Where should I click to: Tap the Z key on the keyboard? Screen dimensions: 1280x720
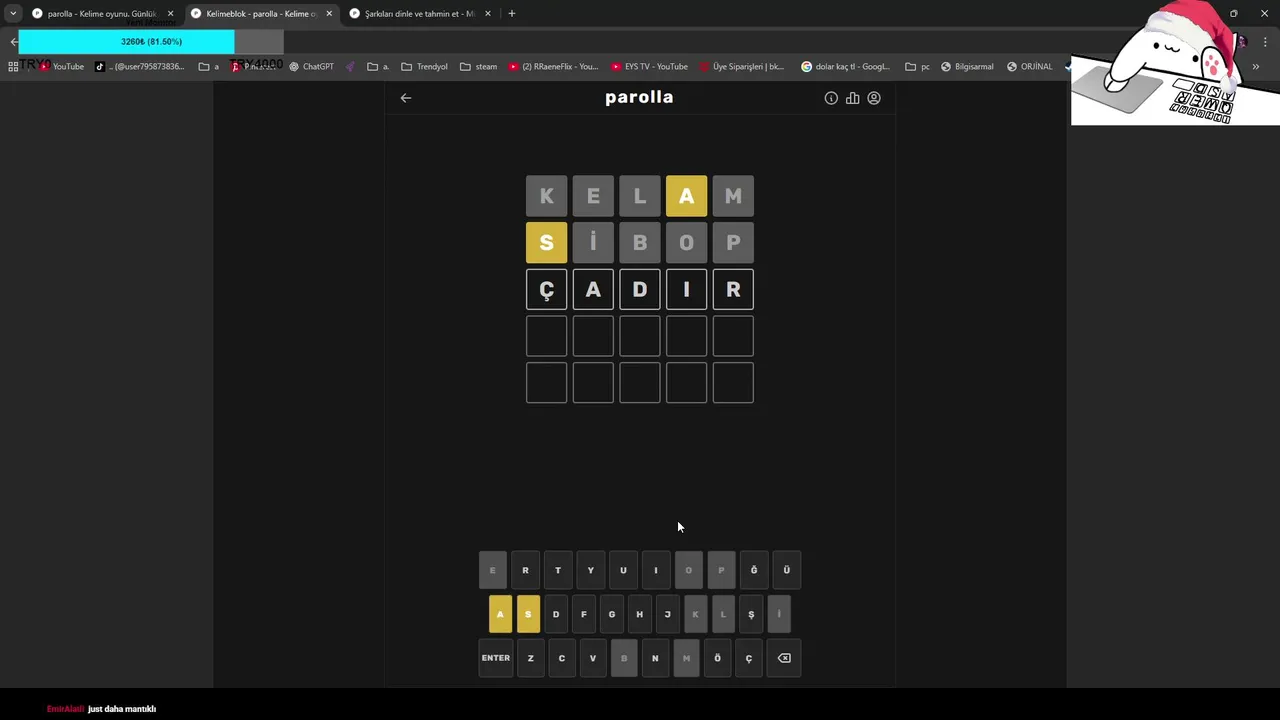(x=530, y=658)
